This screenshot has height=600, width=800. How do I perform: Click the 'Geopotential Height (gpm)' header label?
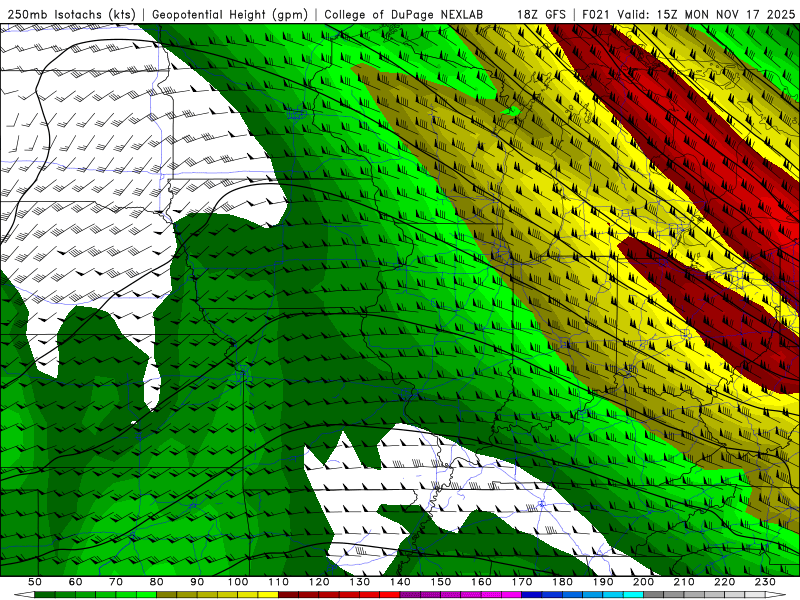tap(230, 15)
